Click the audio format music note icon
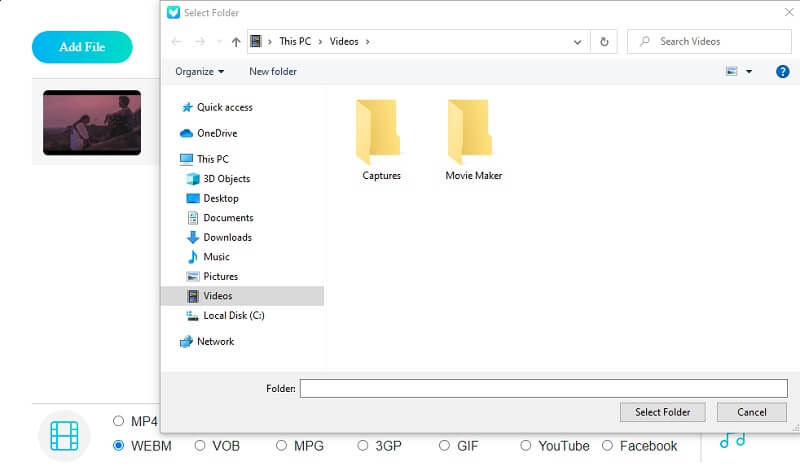 click(x=732, y=441)
